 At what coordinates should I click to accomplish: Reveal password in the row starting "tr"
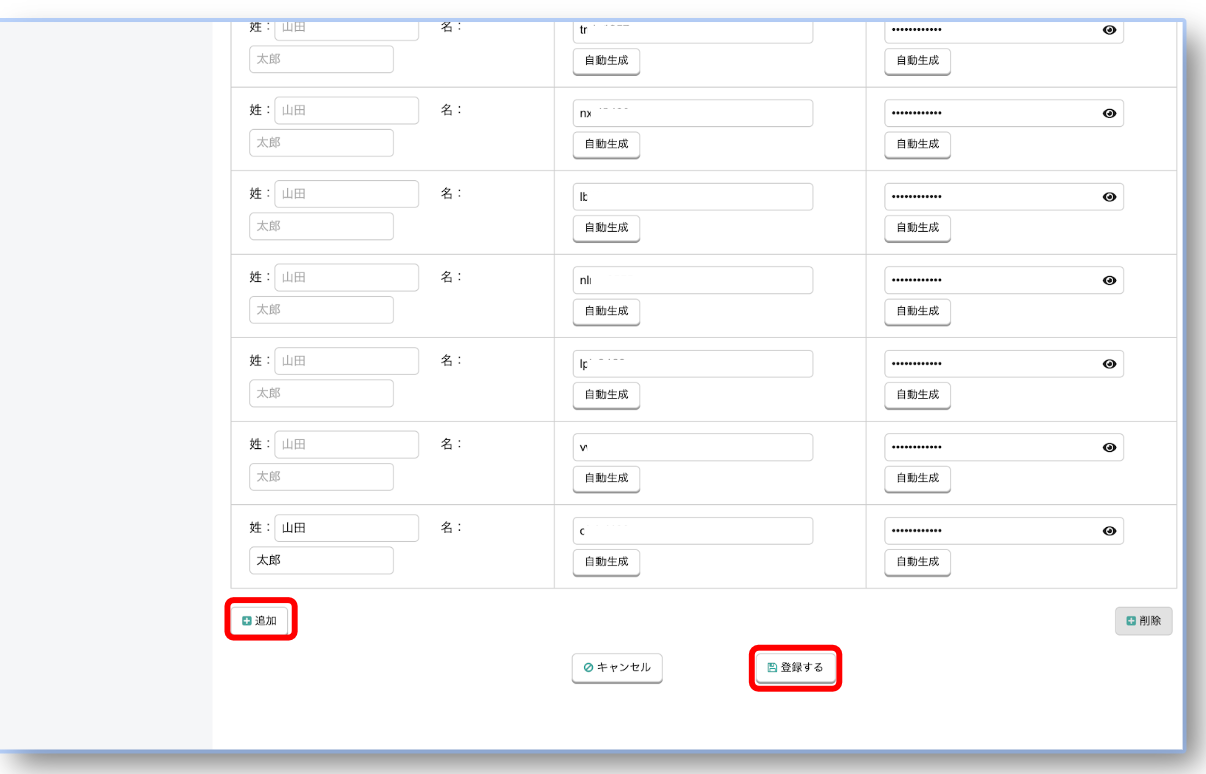1108,30
